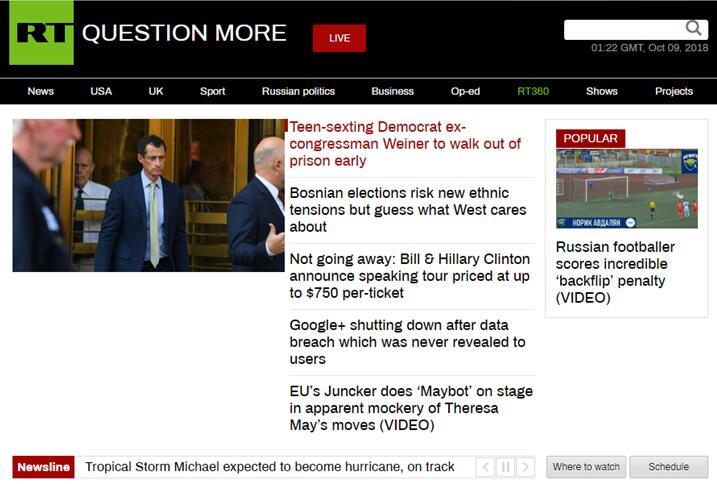This screenshot has width=717, height=484.
Task: Click the RT logo in the header
Action: tap(41, 32)
